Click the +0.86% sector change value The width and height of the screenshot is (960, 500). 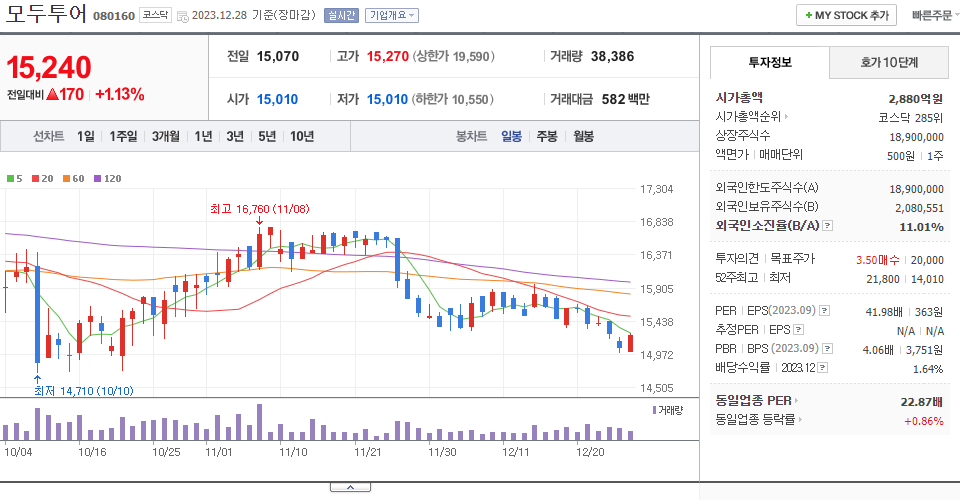click(924, 421)
